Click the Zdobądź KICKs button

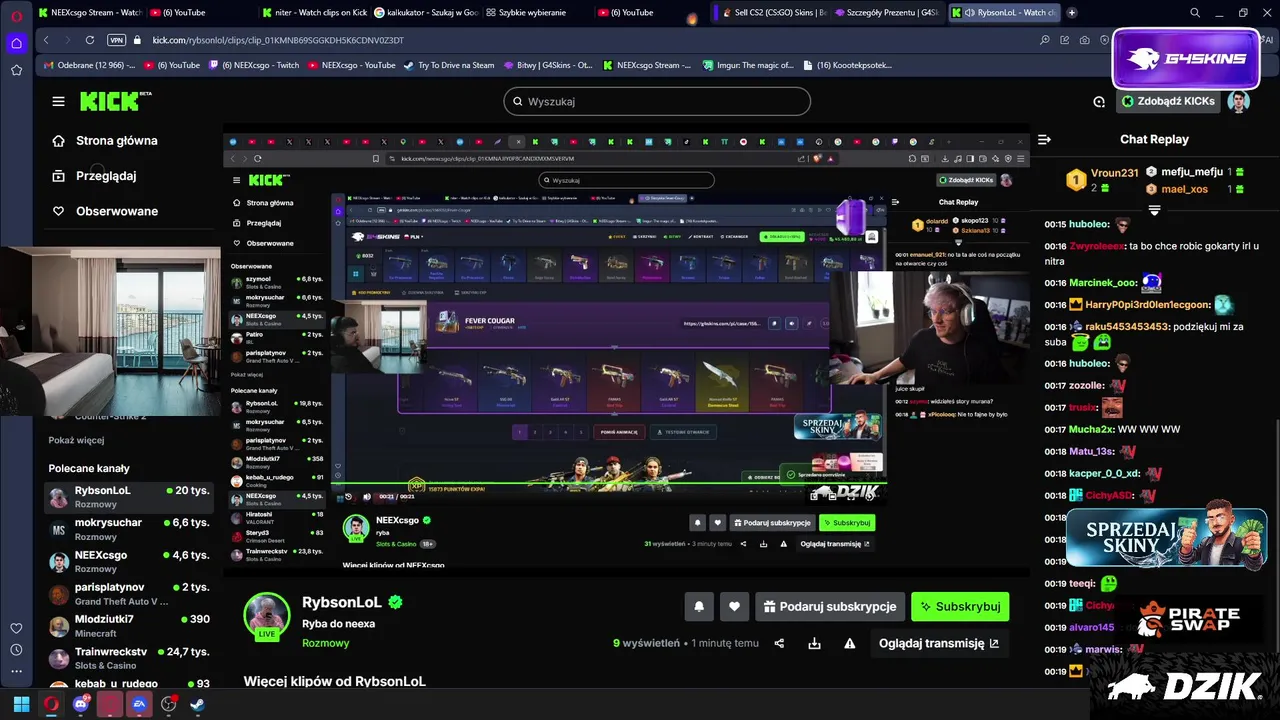(1169, 101)
